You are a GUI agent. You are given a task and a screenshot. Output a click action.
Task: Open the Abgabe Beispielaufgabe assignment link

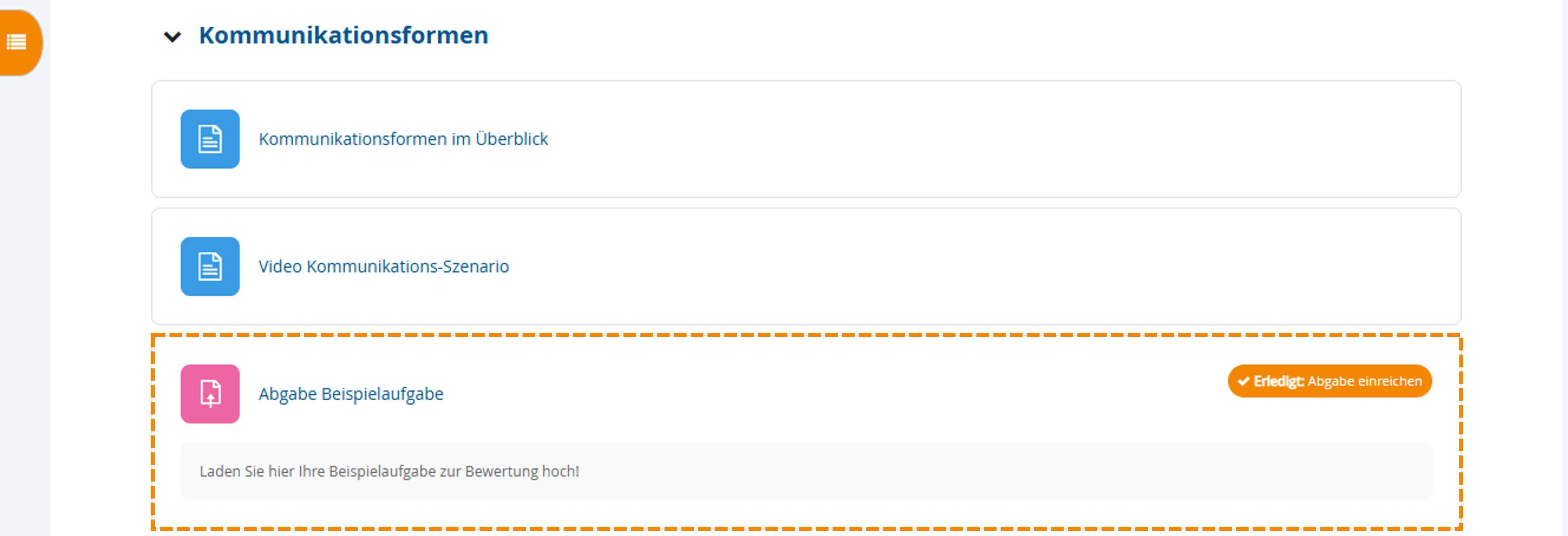[x=351, y=394]
